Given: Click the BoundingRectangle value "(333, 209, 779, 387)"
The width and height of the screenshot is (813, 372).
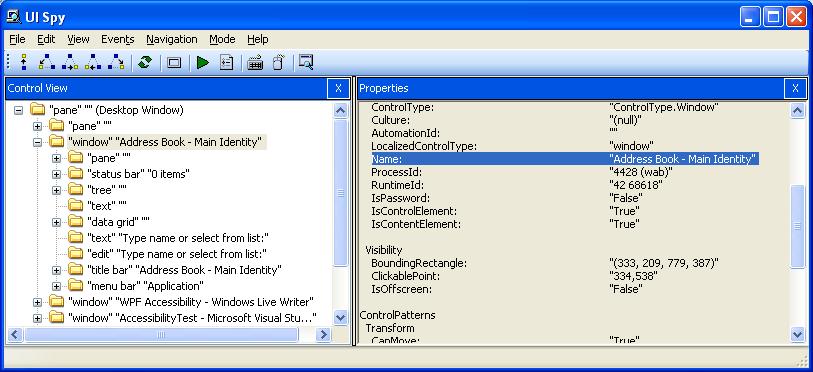Looking at the screenshot, I should click(664, 264).
